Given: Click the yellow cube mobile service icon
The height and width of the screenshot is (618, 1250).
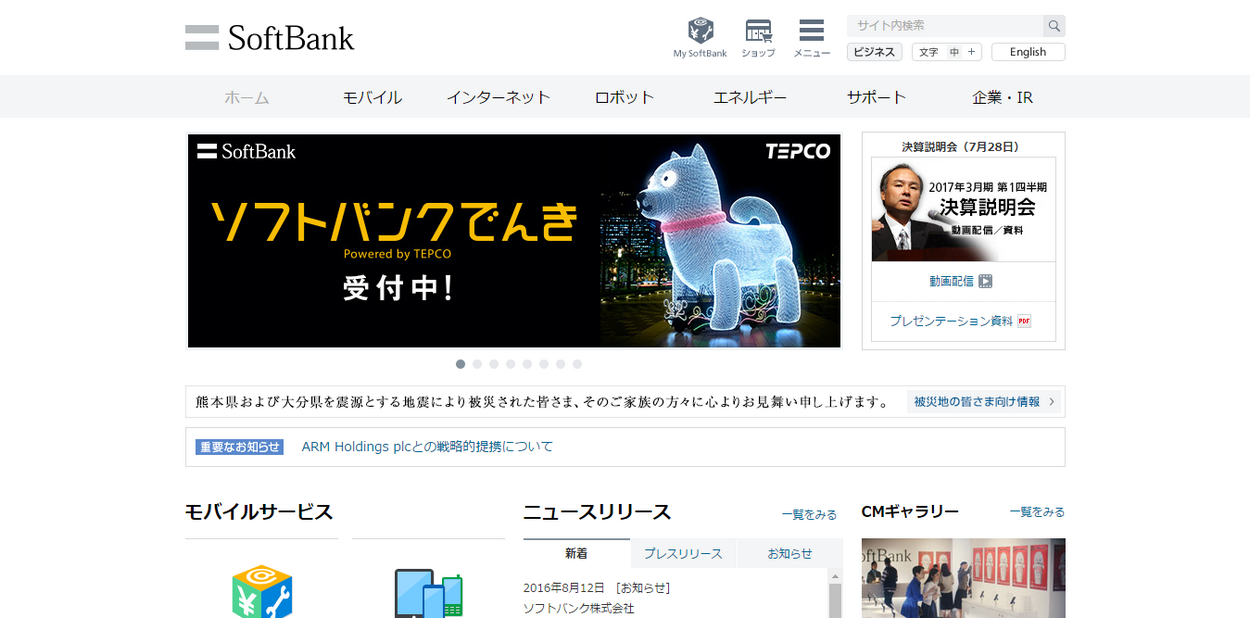Looking at the screenshot, I should point(262,591).
